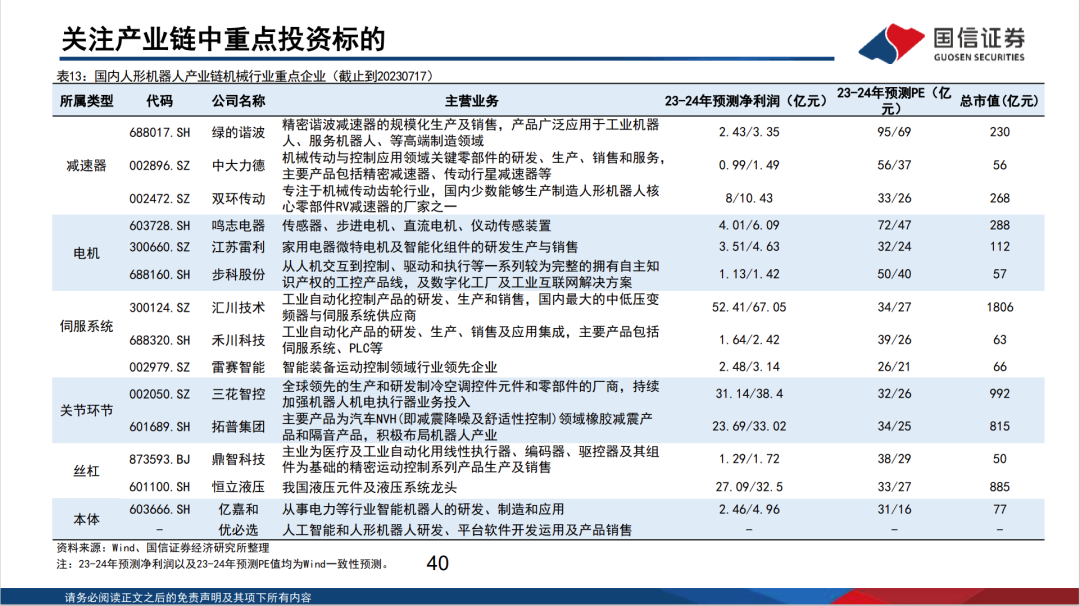Viewport: 1080px width, 606px height.
Task: Select company name 汇川技术
Action: [238, 307]
